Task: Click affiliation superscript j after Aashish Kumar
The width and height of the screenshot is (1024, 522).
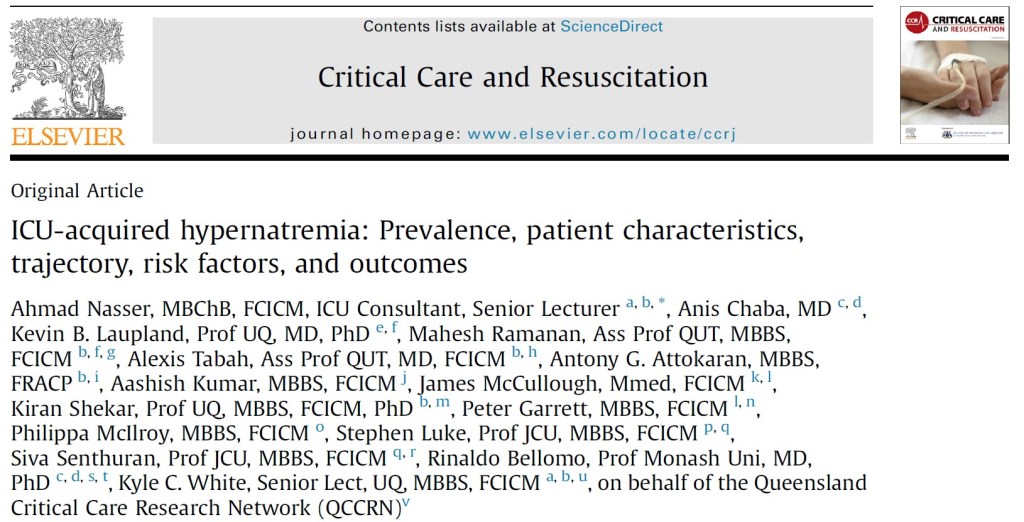Action: [x=403, y=379]
